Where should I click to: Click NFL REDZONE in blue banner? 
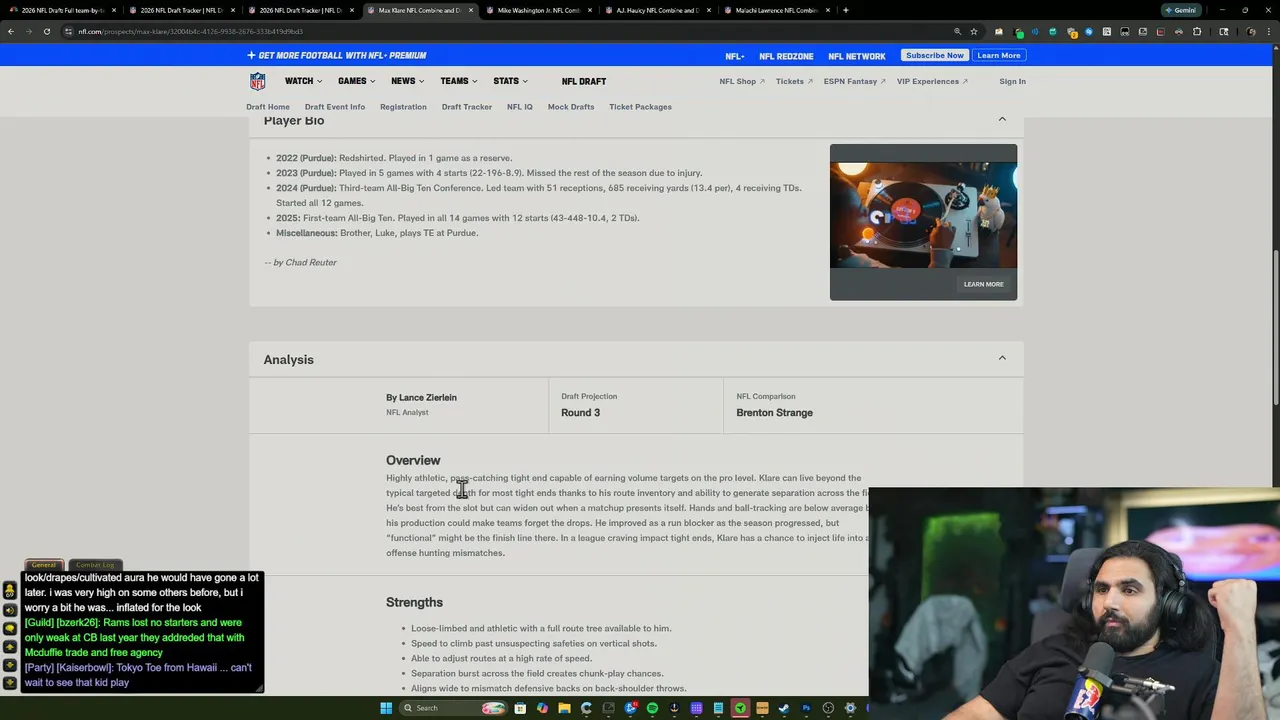point(786,56)
